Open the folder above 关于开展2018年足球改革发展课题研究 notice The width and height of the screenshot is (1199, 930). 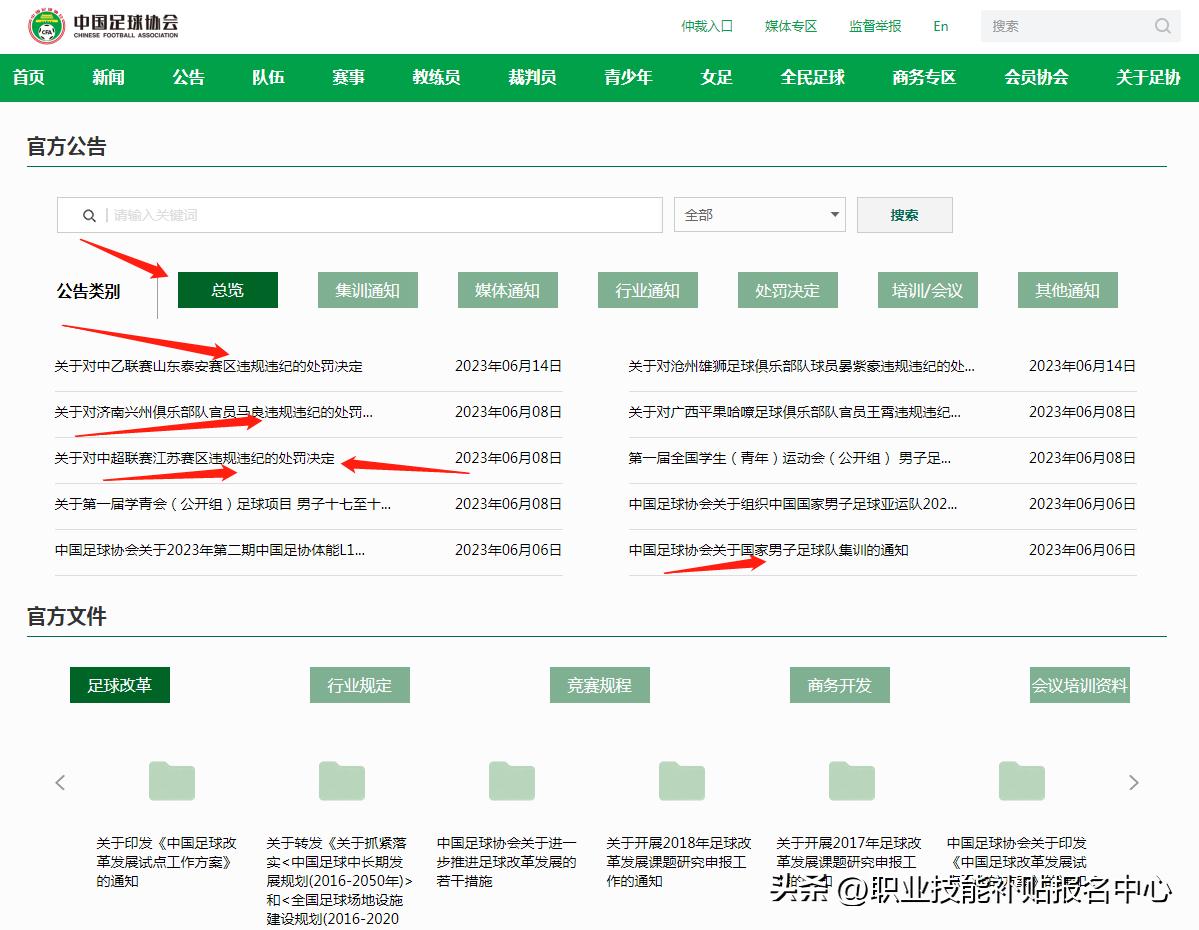click(x=681, y=782)
